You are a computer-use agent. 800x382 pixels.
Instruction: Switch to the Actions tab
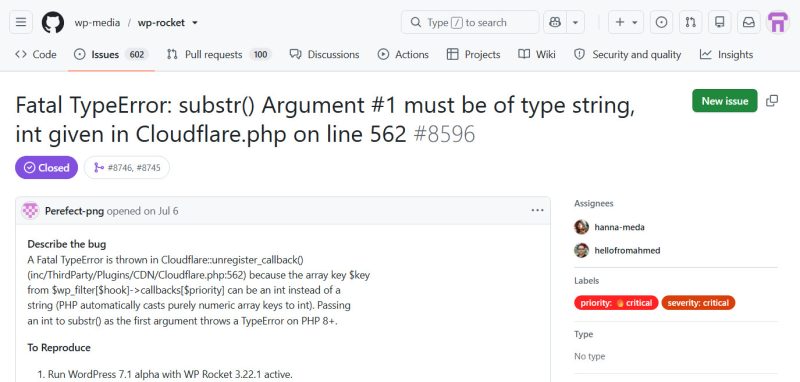point(403,55)
